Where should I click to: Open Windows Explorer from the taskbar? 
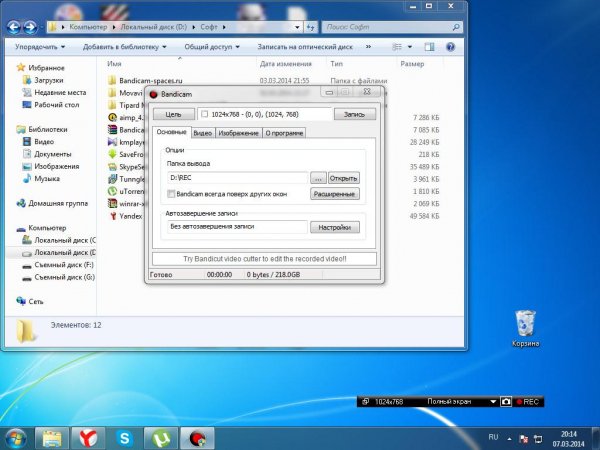coord(52,439)
